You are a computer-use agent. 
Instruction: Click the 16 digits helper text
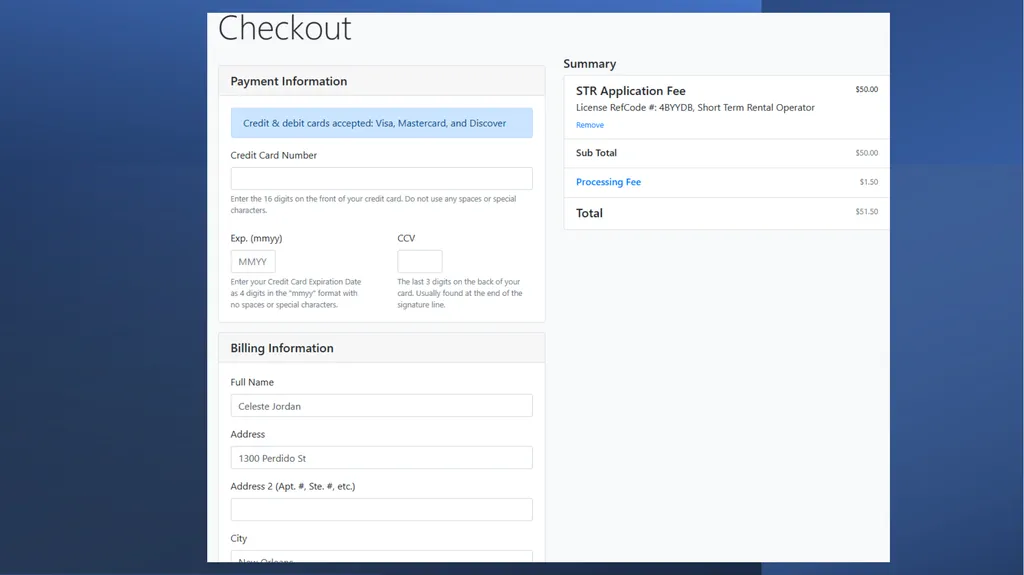click(x=373, y=205)
